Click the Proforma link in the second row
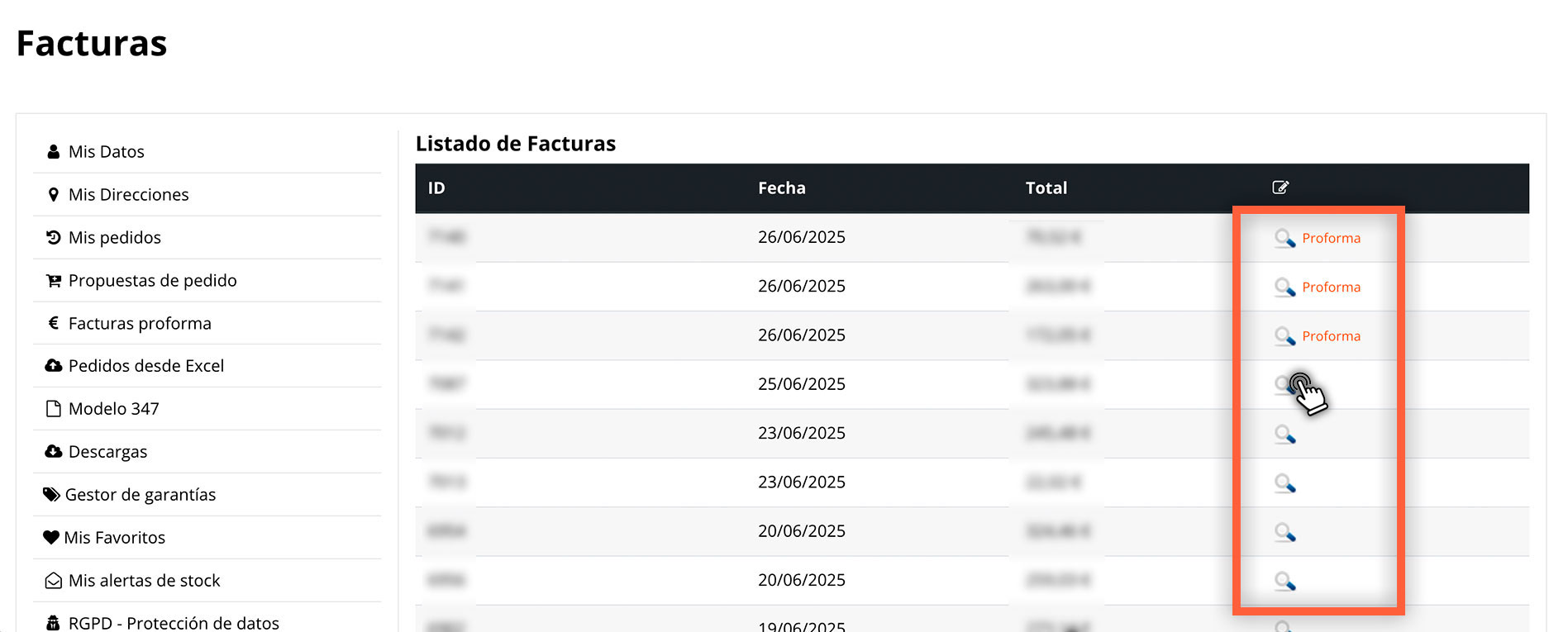 tap(1331, 287)
